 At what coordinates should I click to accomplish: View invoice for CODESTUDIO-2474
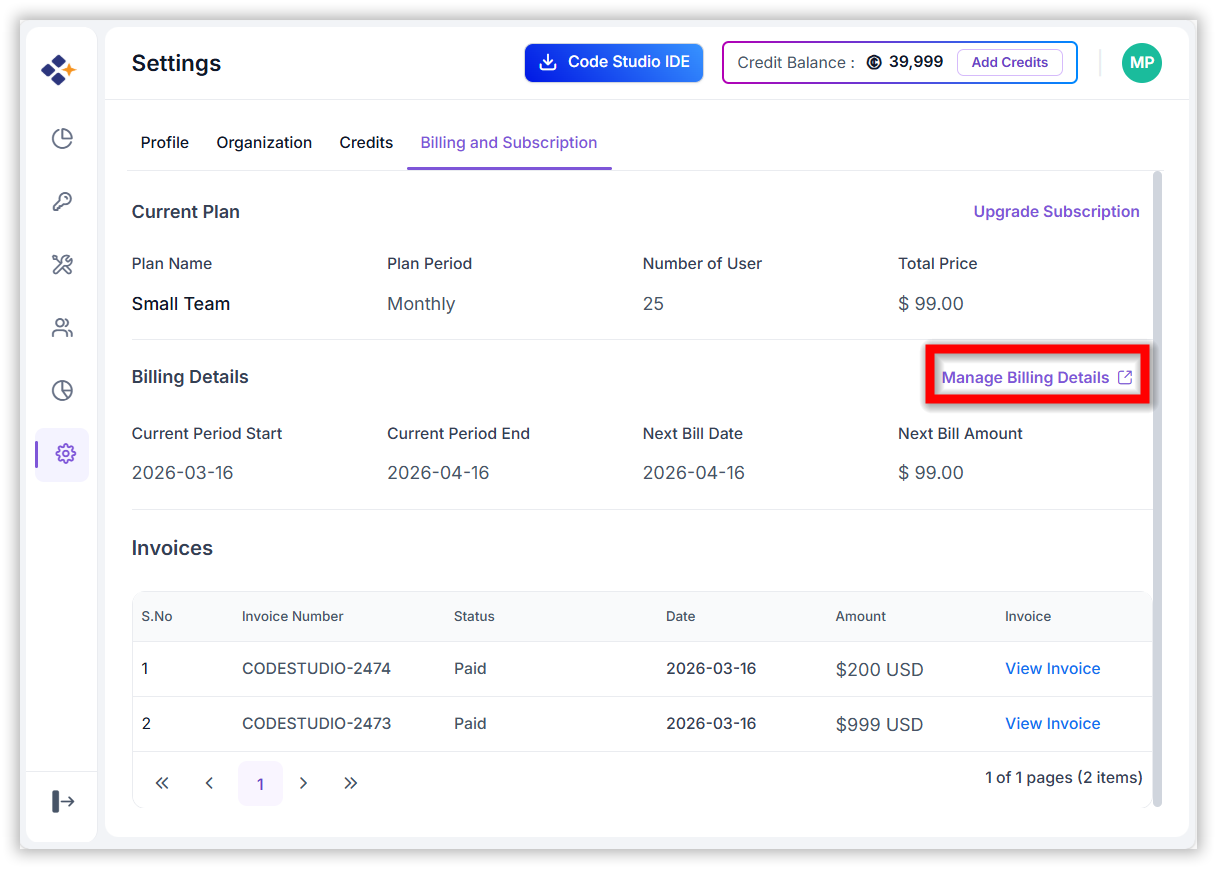[x=1052, y=669]
